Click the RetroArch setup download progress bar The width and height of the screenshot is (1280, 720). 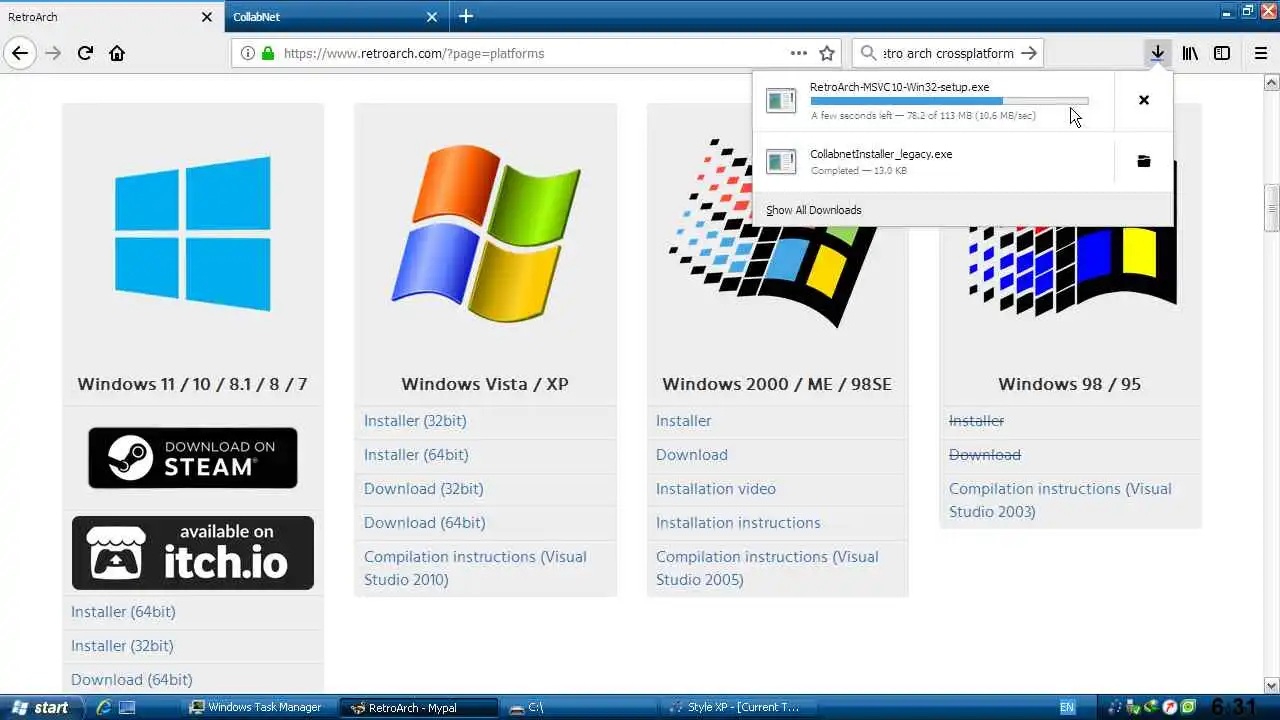point(949,101)
